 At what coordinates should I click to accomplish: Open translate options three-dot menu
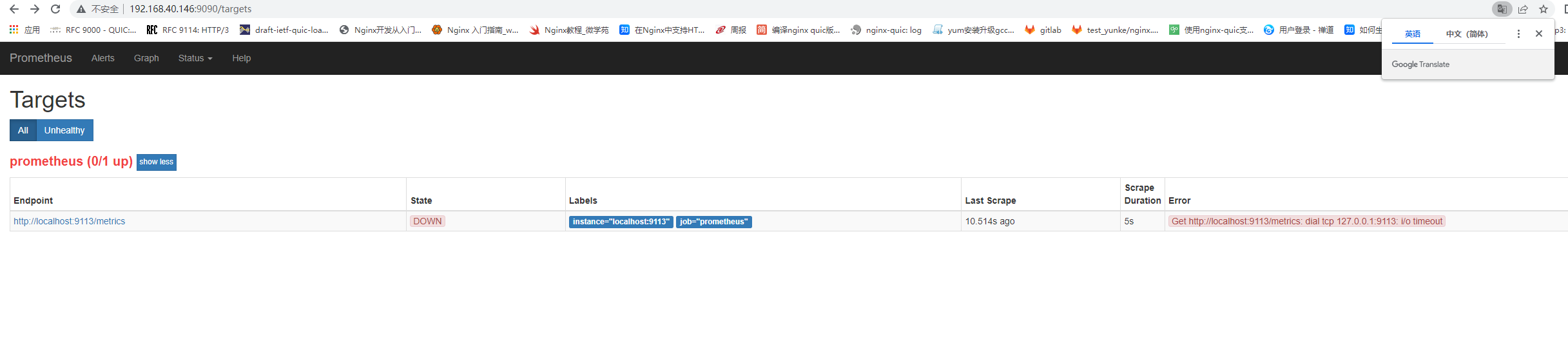click(x=1518, y=34)
